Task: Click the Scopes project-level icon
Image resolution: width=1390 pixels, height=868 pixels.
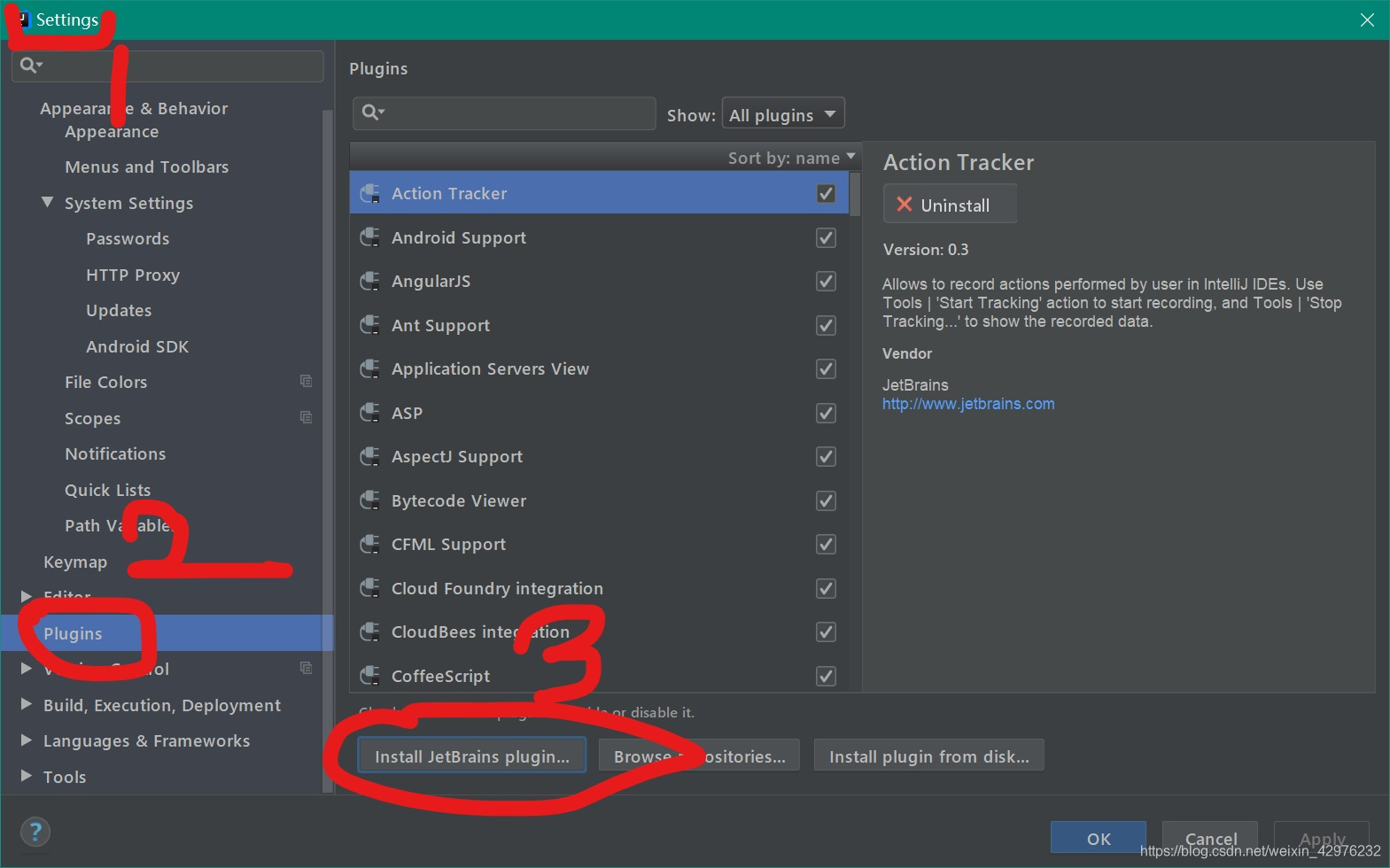Action: pyautogui.click(x=306, y=417)
